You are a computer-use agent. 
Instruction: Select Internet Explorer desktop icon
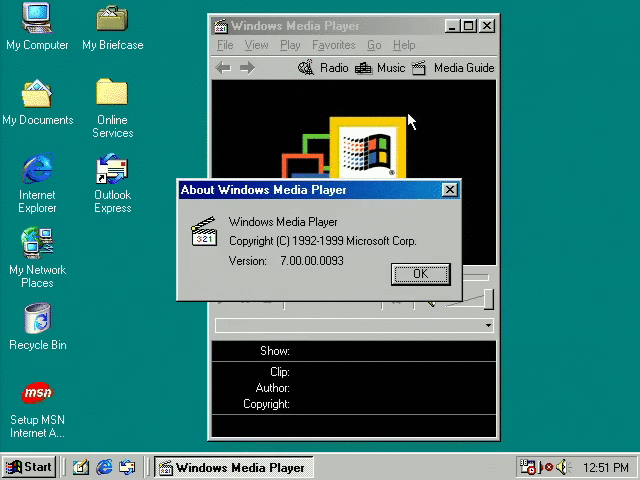point(37,183)
